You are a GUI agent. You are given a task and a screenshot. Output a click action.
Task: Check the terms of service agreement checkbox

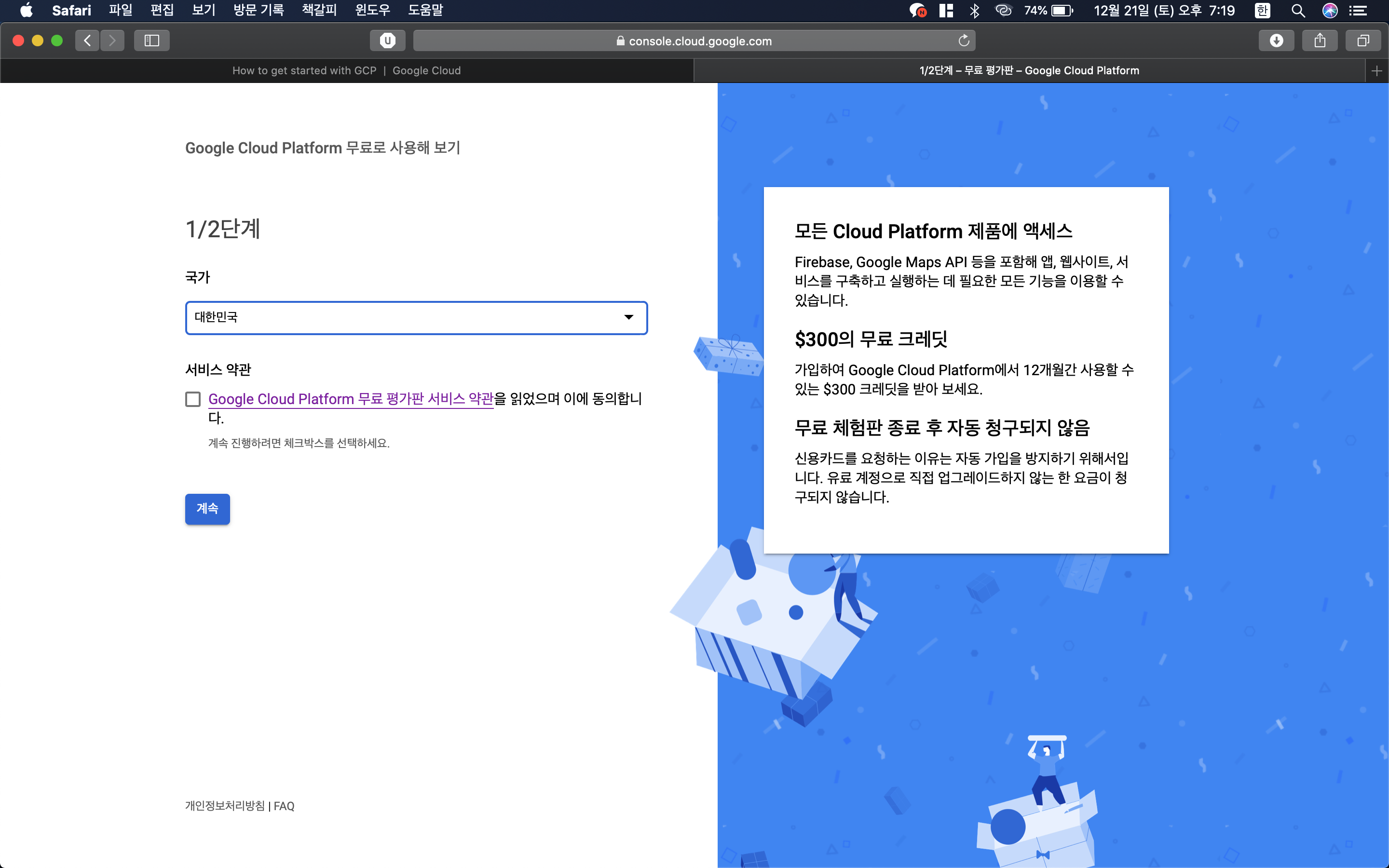click(x=193, y=399)
